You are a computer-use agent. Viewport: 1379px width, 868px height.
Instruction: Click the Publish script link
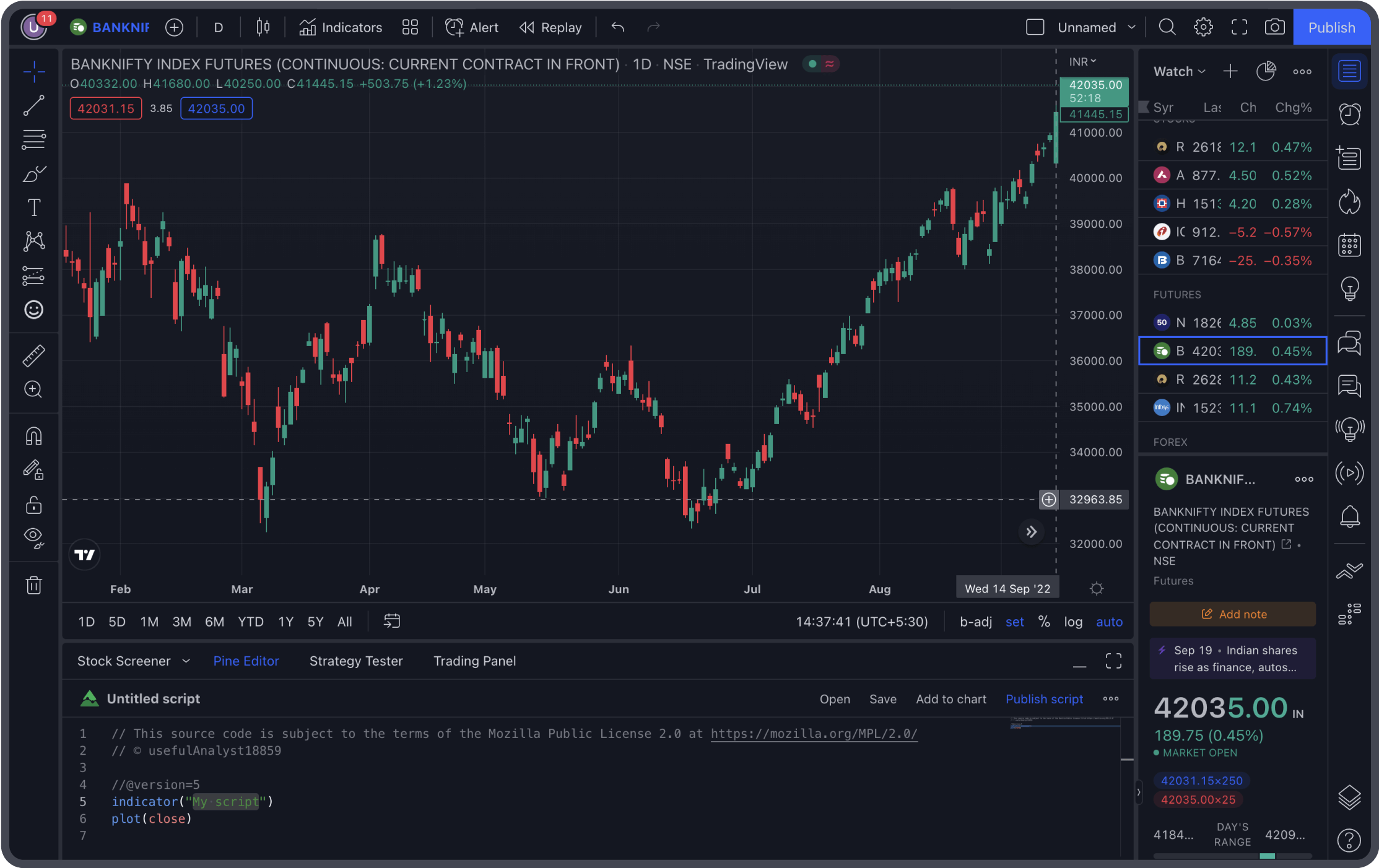[1044, 699]
